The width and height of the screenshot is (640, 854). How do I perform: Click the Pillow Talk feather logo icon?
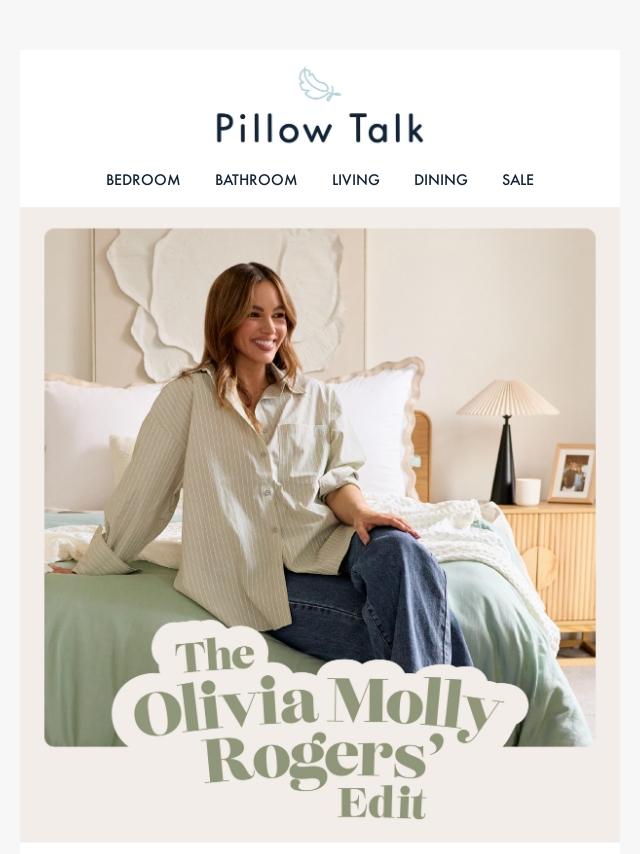319,84
